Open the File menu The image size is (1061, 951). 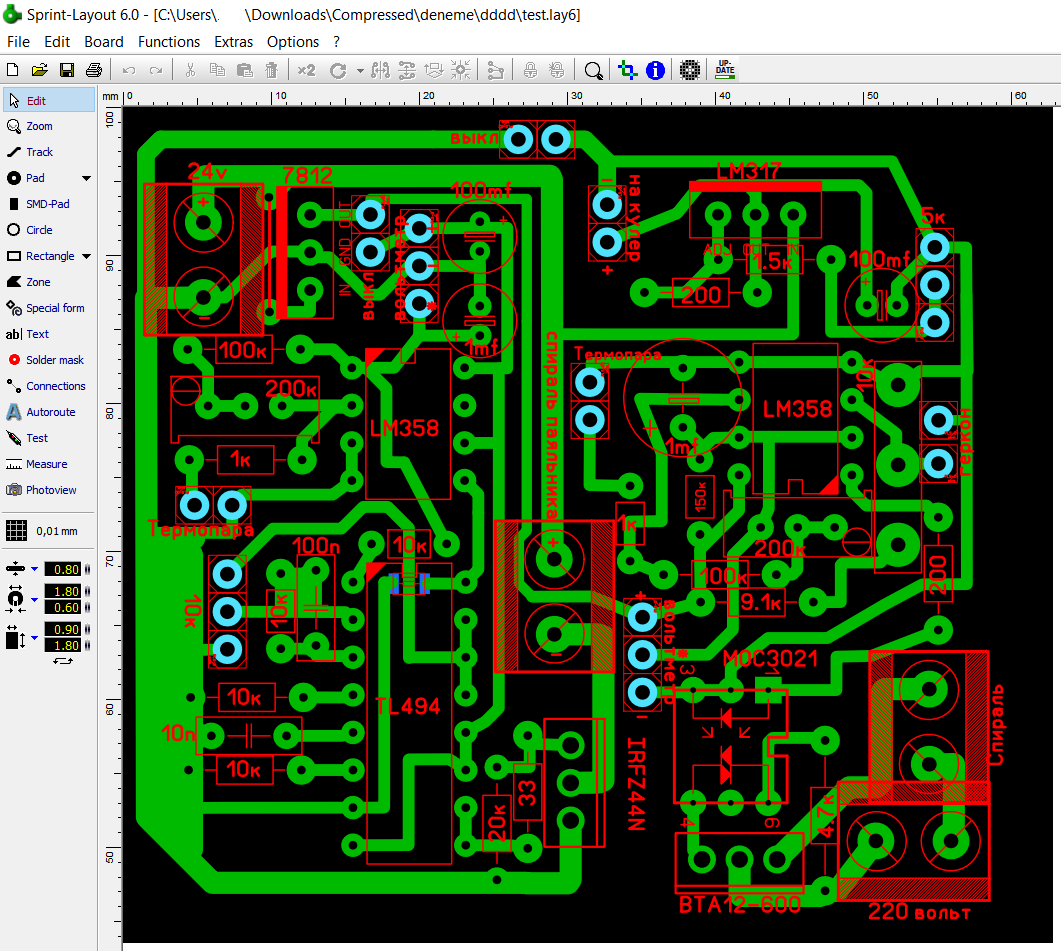pos(18,41)
